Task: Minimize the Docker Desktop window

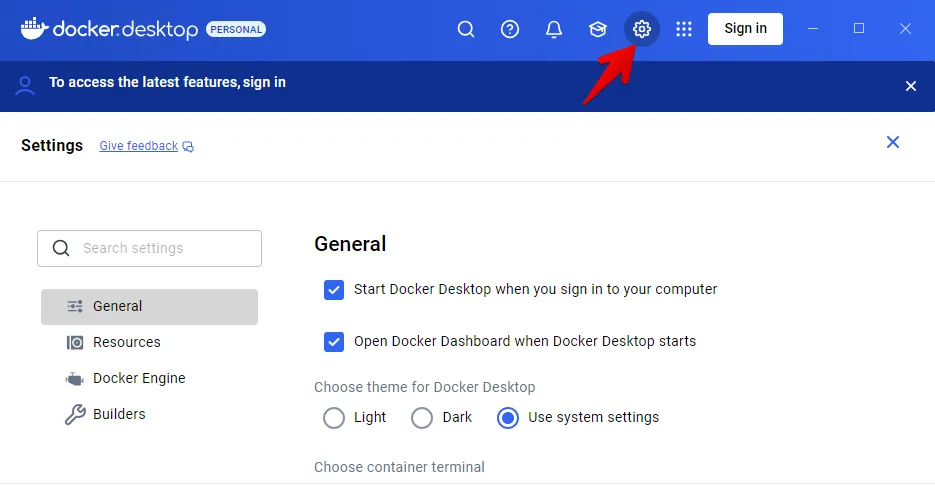Action: pos(813,29)
